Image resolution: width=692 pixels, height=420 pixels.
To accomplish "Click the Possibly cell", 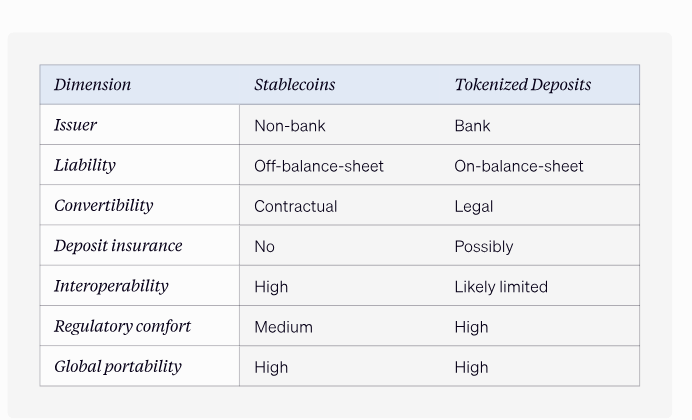I will [x=483, y=246].
